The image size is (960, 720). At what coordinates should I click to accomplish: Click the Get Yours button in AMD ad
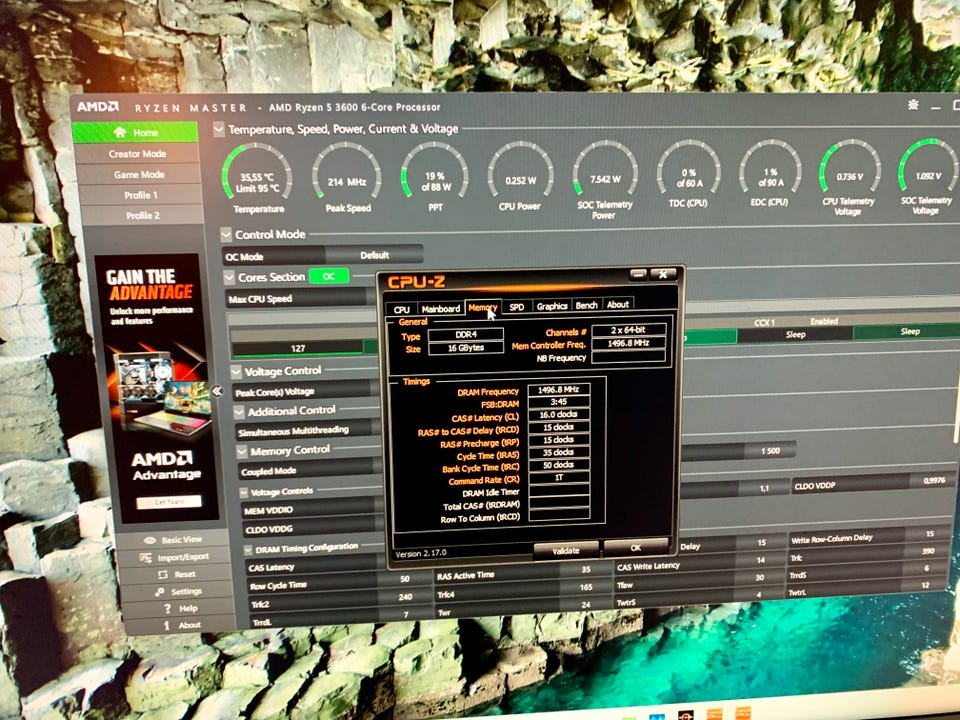[x=168, y=502]
